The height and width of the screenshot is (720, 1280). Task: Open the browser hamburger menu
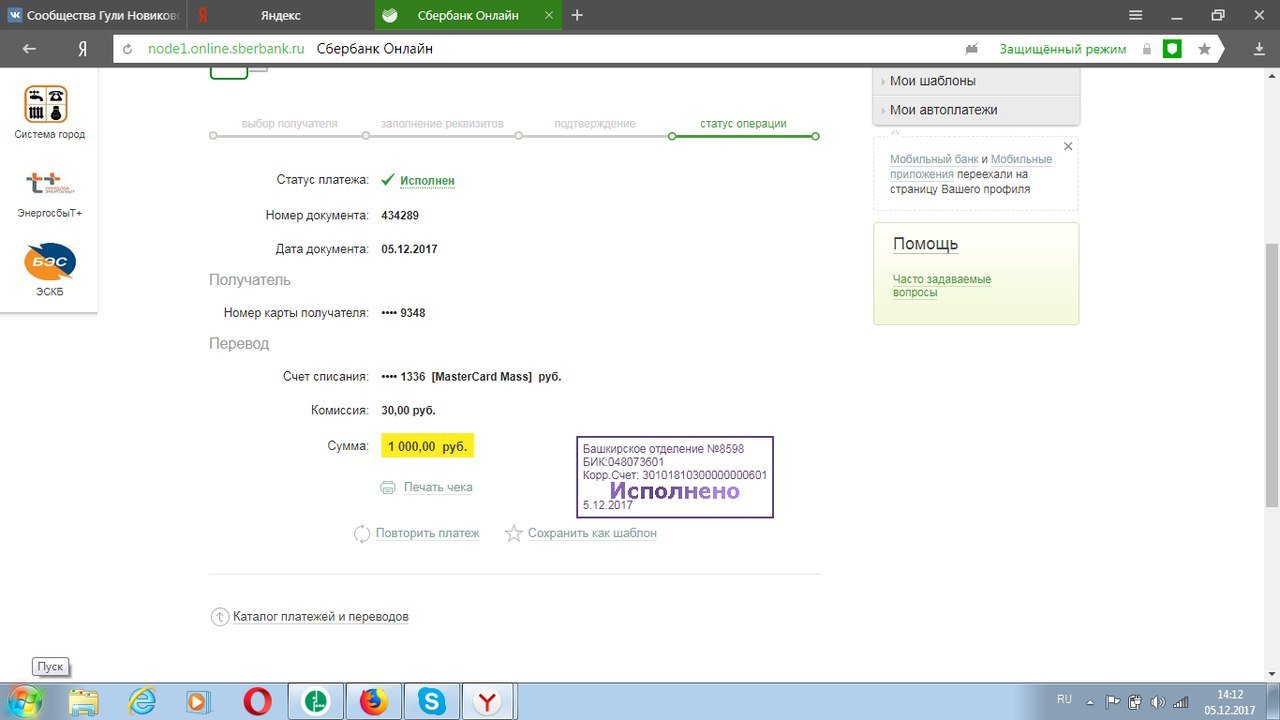(1135, 15)
